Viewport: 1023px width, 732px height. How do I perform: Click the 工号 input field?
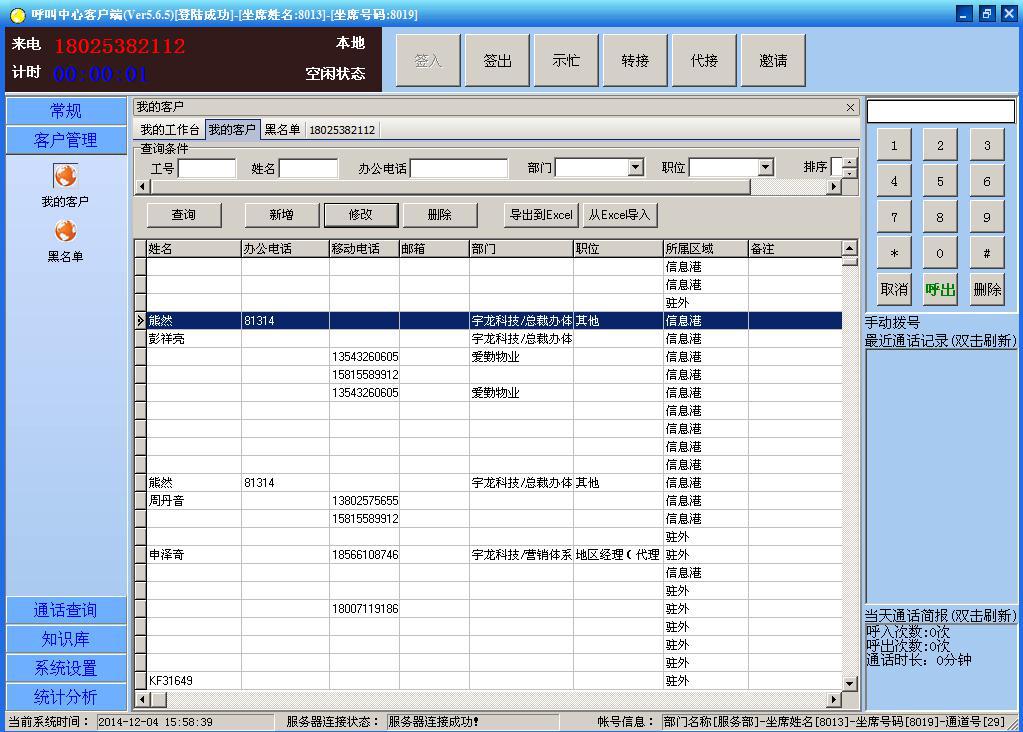pyautogui.click(x=207, y=168)
